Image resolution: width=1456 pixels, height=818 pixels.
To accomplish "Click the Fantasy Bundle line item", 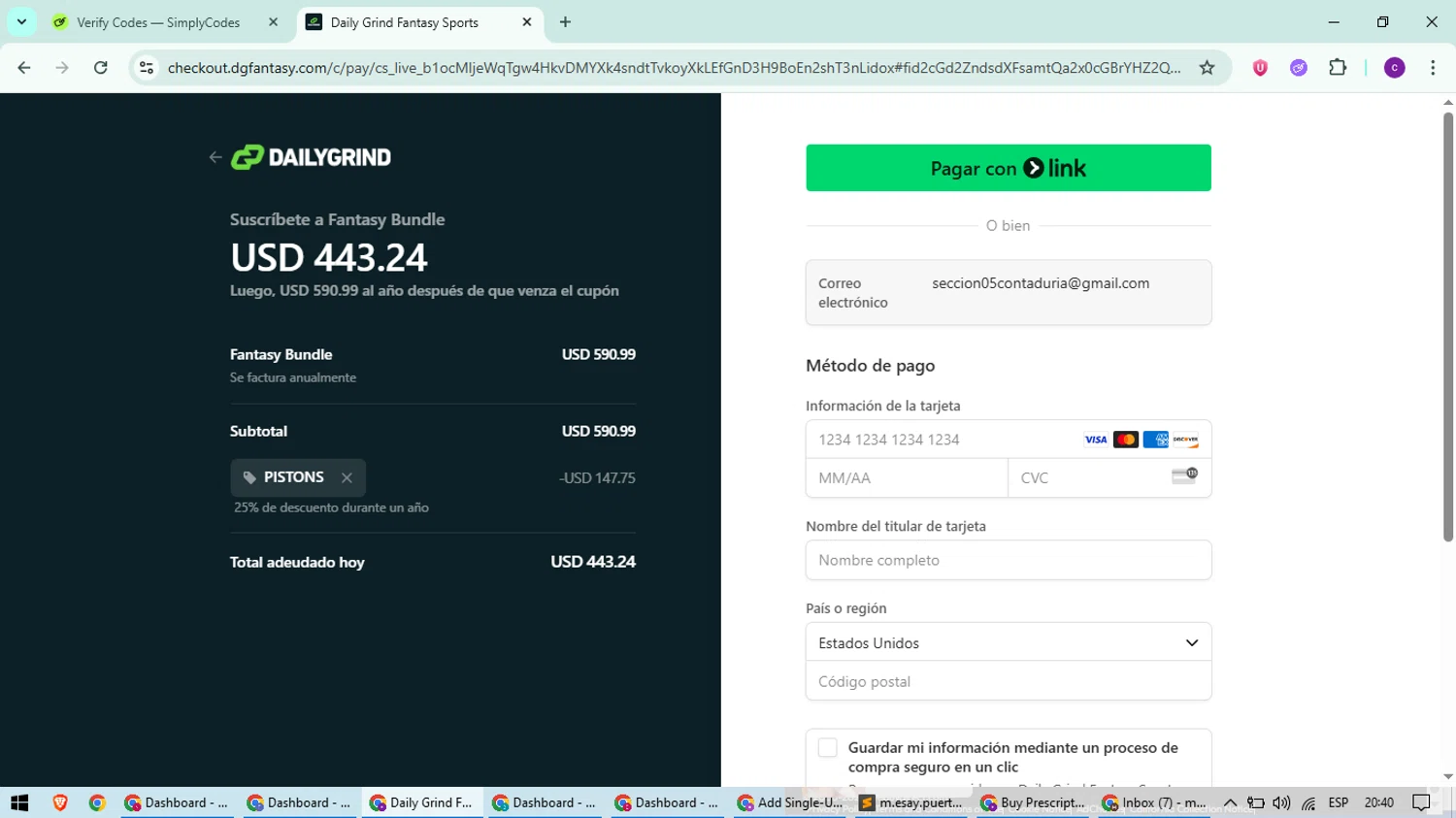I will pos(433,365).
